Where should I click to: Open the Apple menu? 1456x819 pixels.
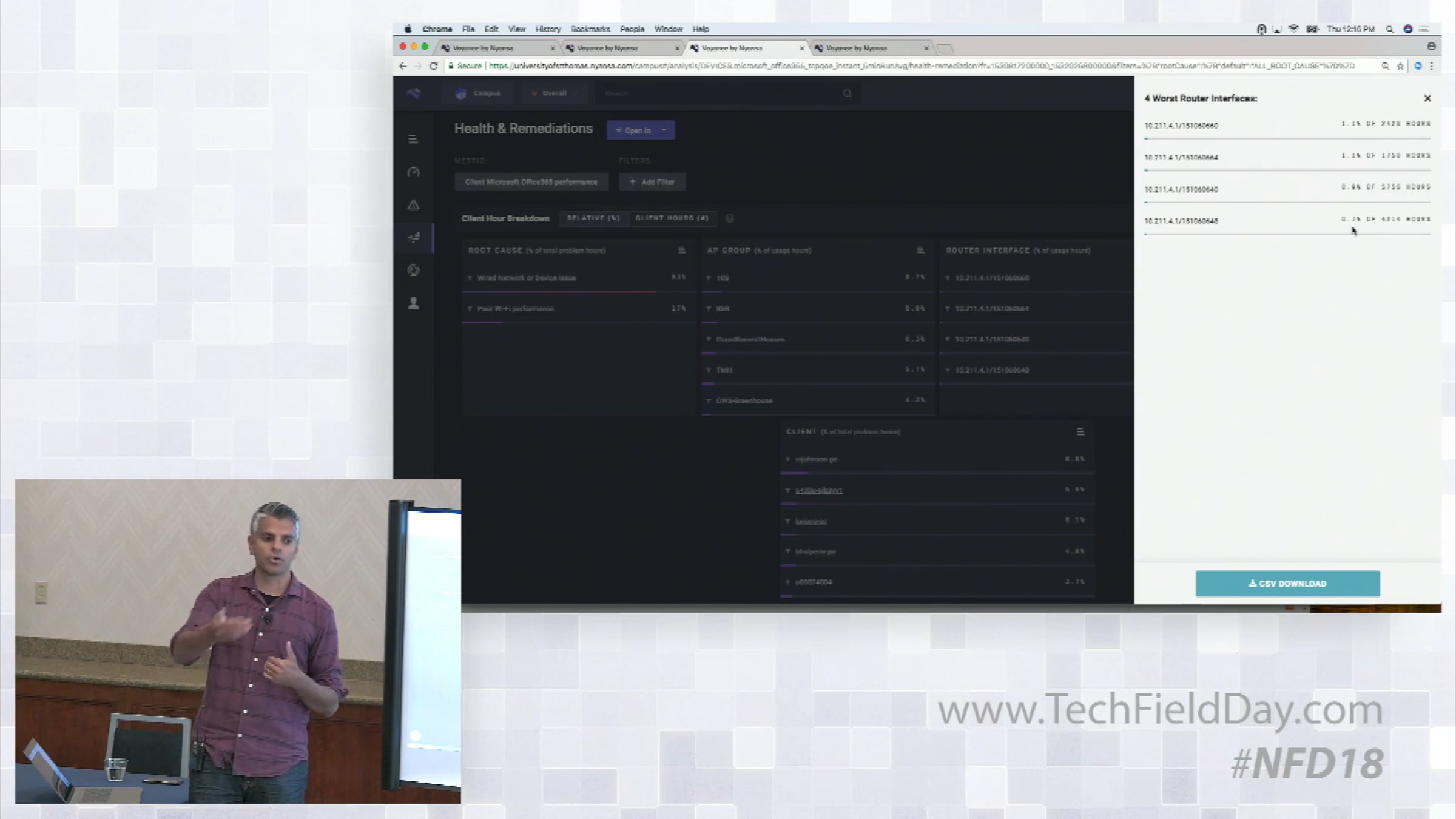click(x=408, y=29)
